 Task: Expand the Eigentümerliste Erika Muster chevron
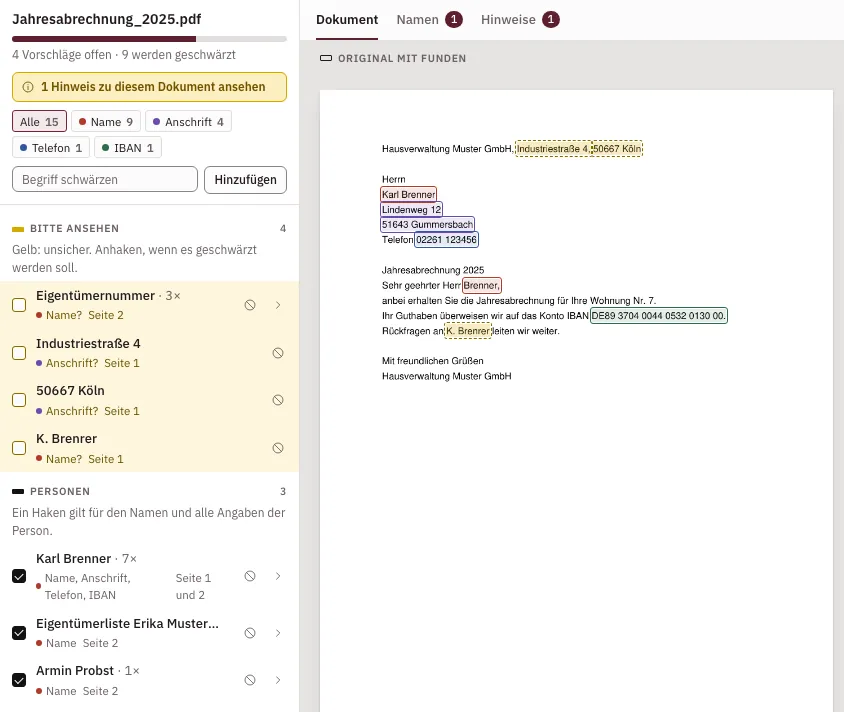pyautogui.click(x=278, y=633)
